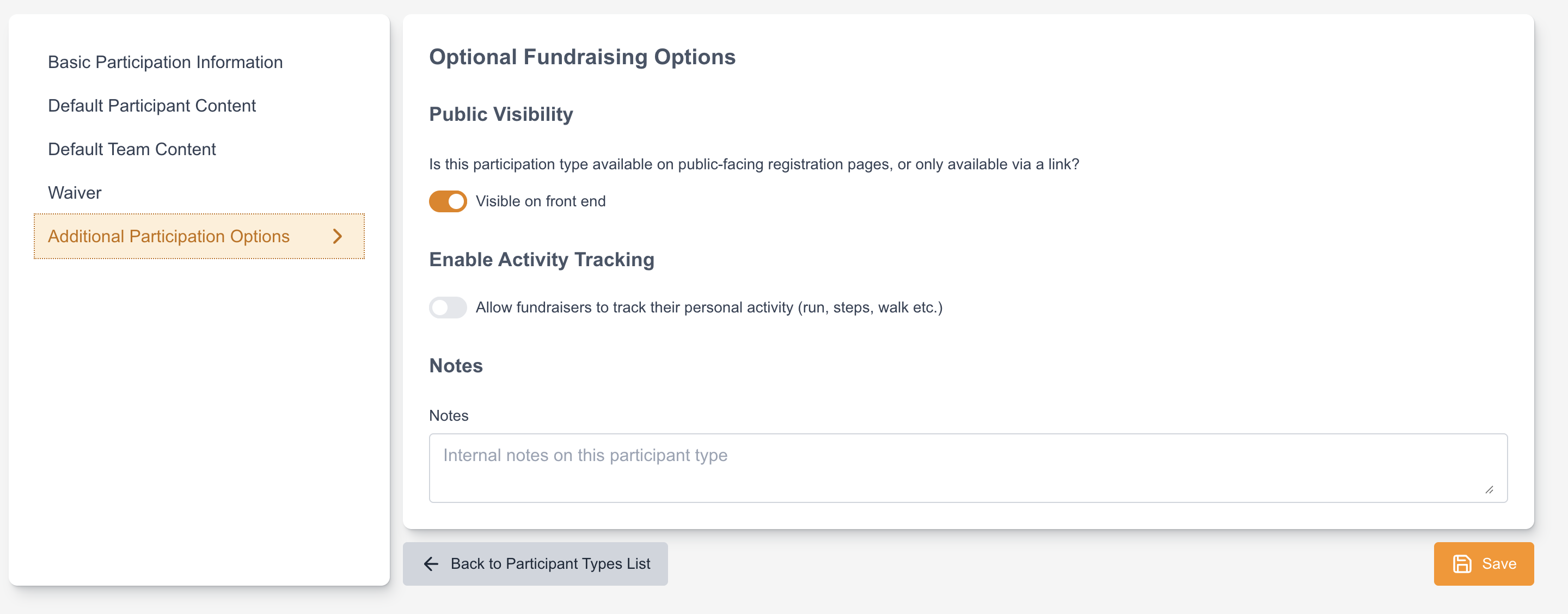1568x614 pixels.
Task: Click the resize handle of Notes textarea
Action: point(1489,490)
